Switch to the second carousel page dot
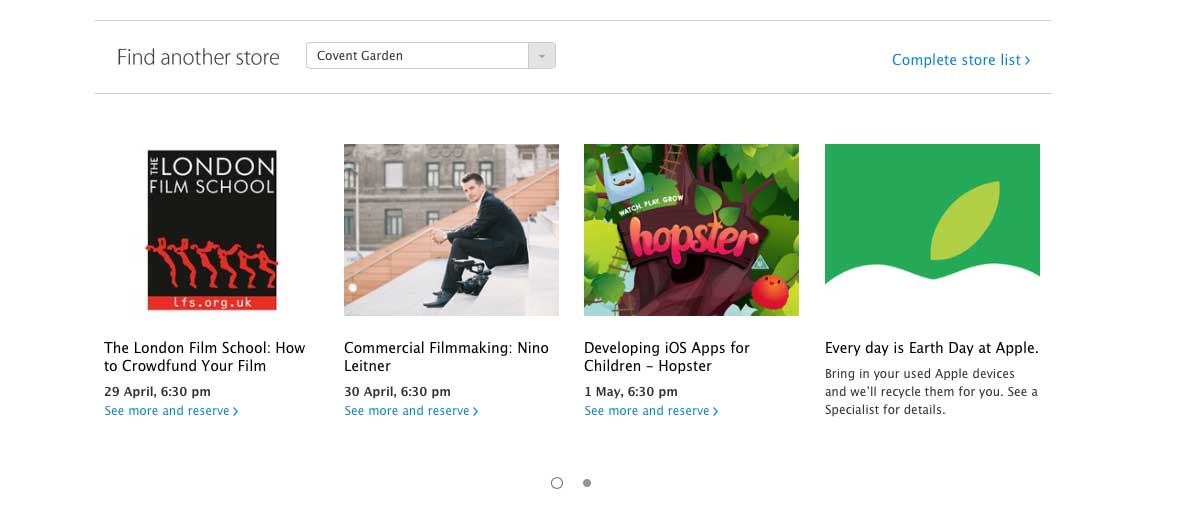The height and width of the screenshot is (525, 1193). click(x=587, y=482)
